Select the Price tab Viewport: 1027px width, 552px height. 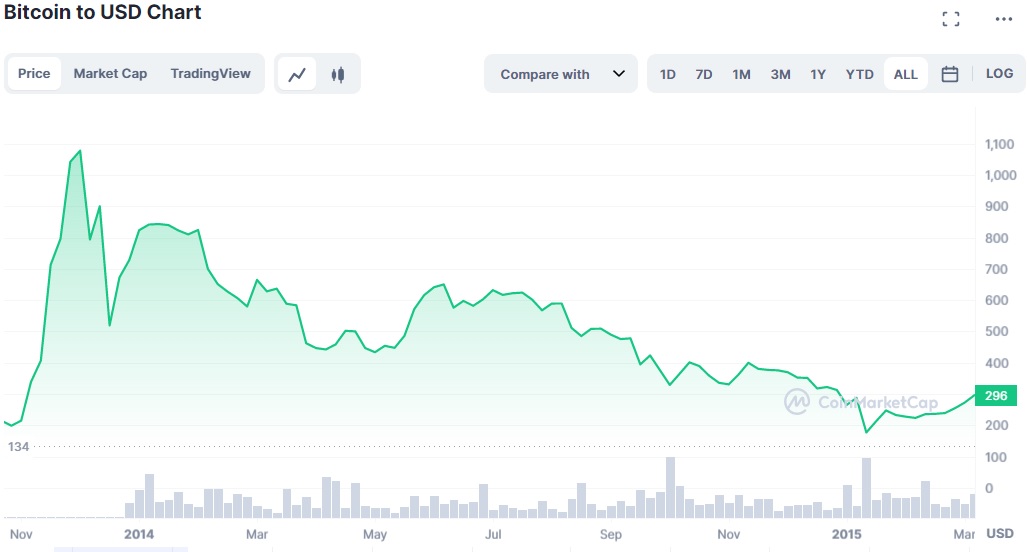click(x=34, y=73)
